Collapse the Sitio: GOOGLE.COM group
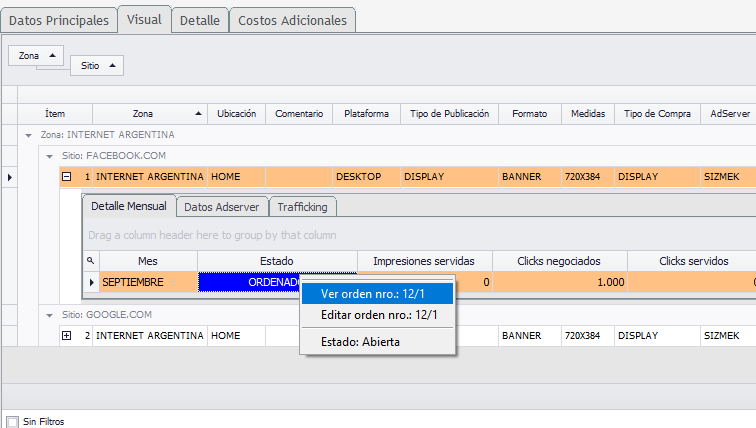Image resolution: width=756 pixels, height=428 pixels. click(49, 314)
